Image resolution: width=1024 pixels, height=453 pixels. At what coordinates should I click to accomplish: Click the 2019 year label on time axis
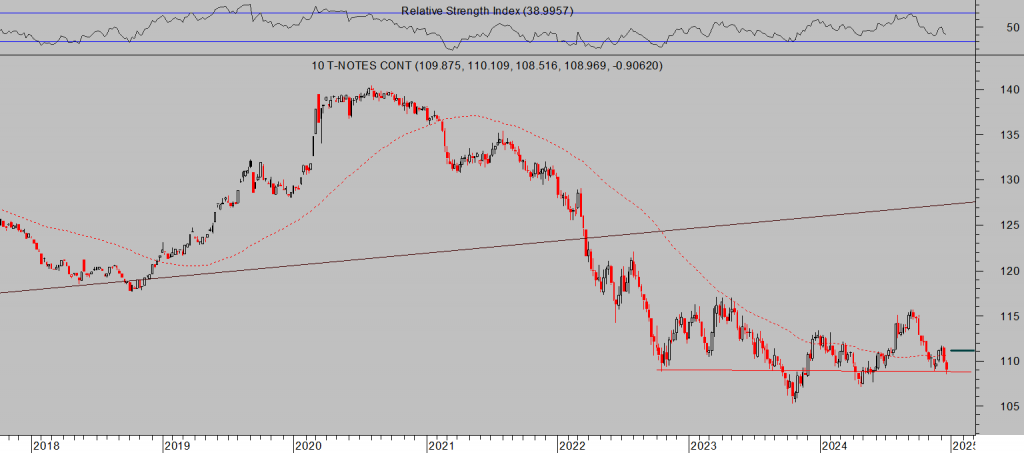pyautogui.click(x=176, y=446)
